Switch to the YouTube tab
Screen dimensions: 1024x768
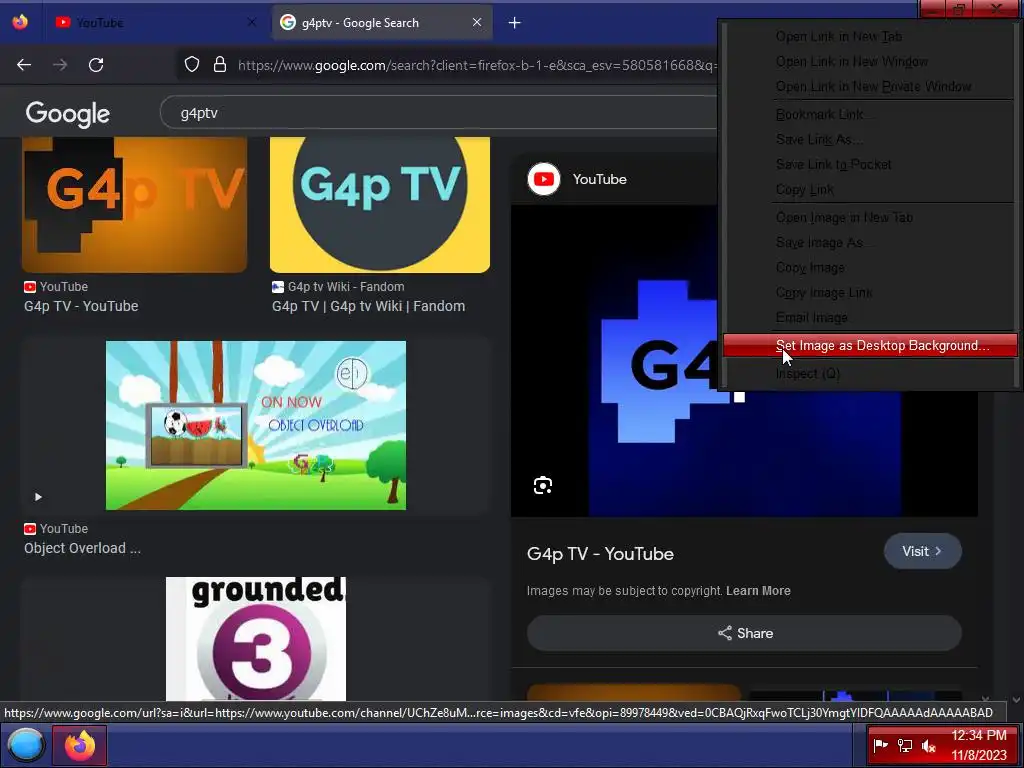pos(156,22)
